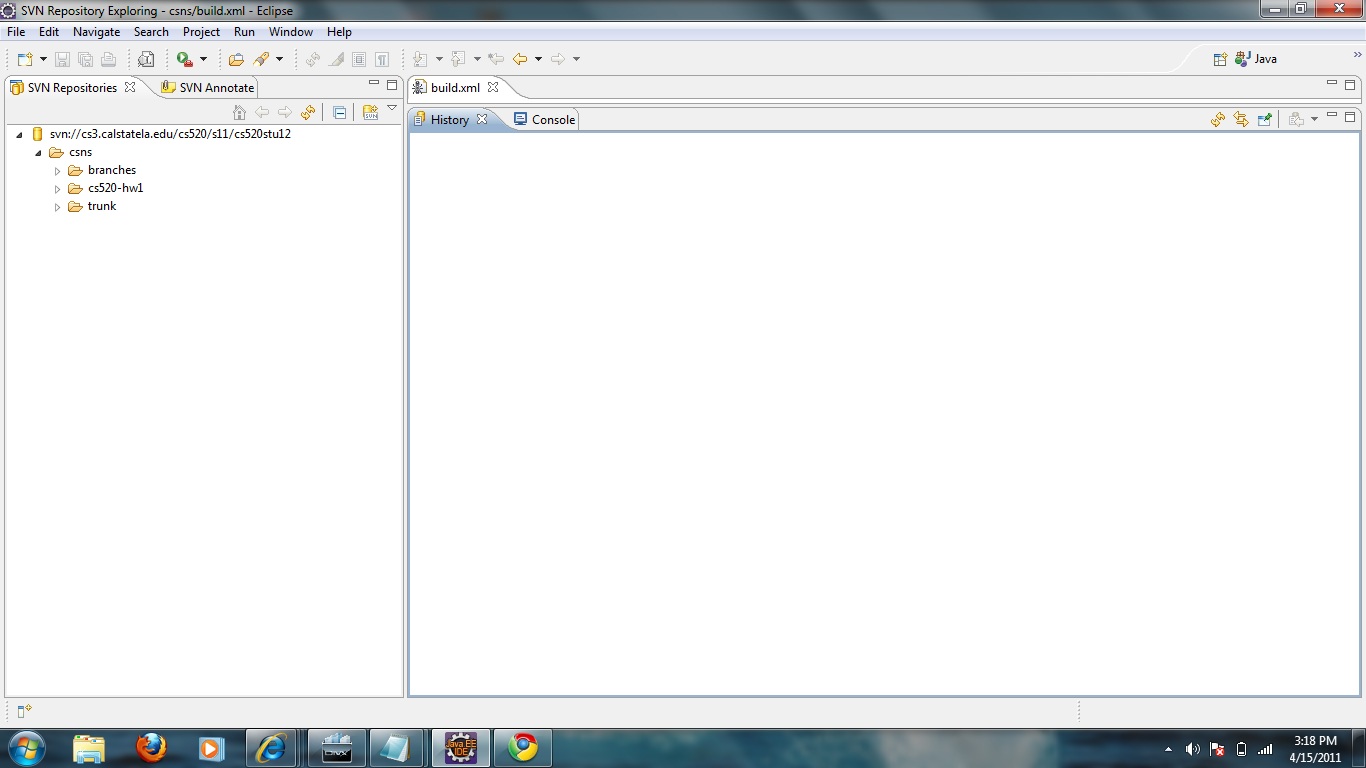Click the New wizard toolbar icon
Viewport: 1366px width, 768px height.
coord(25,59)
